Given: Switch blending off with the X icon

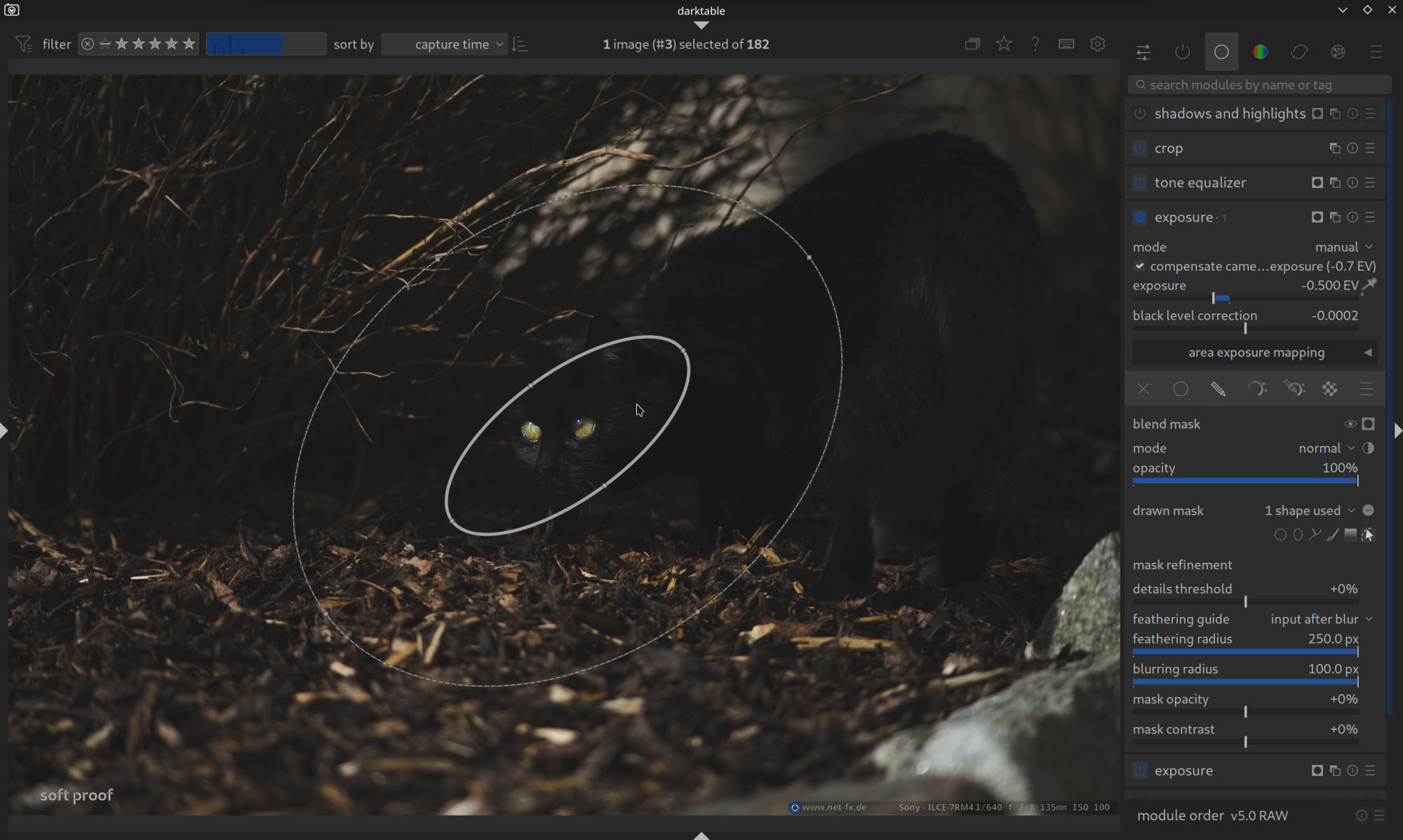Looking at the screenshot, I should [x=1143, y=389].
